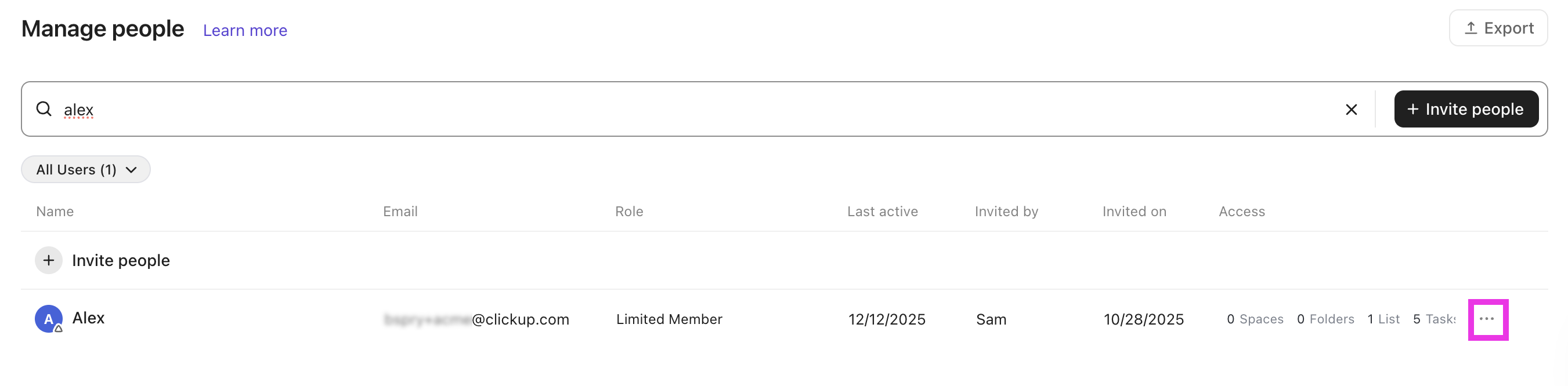1568x386 pixels.
Task: Sort by Last active column header
Action: 882,212
